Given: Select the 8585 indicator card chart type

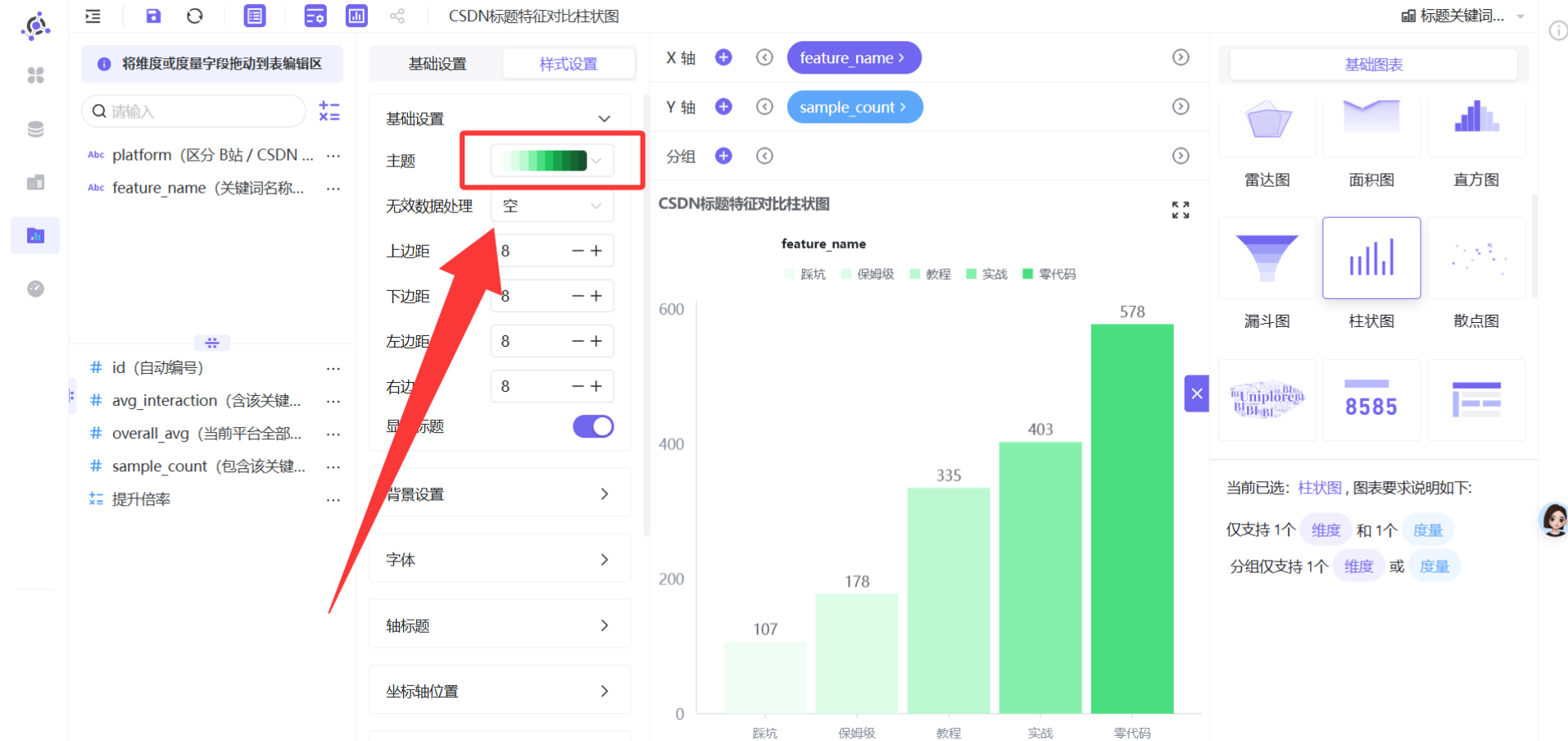Looking at the screenshot, I should pyautogui.click(x=1371, y=400).
